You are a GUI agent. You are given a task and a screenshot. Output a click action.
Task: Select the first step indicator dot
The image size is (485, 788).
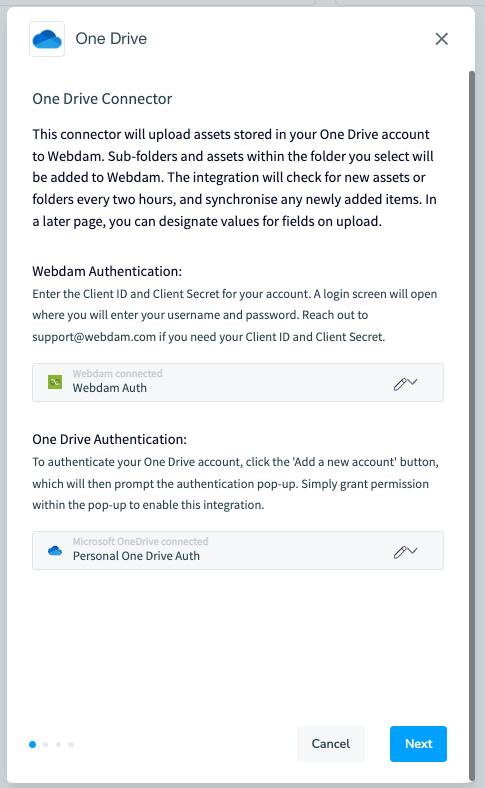coord(33,744)
